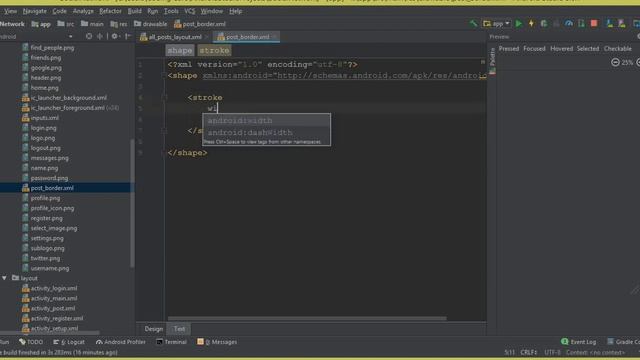This screenshot has height=360, width=640.
Task: Open the Analyze menu
Action: pos(83,11)
